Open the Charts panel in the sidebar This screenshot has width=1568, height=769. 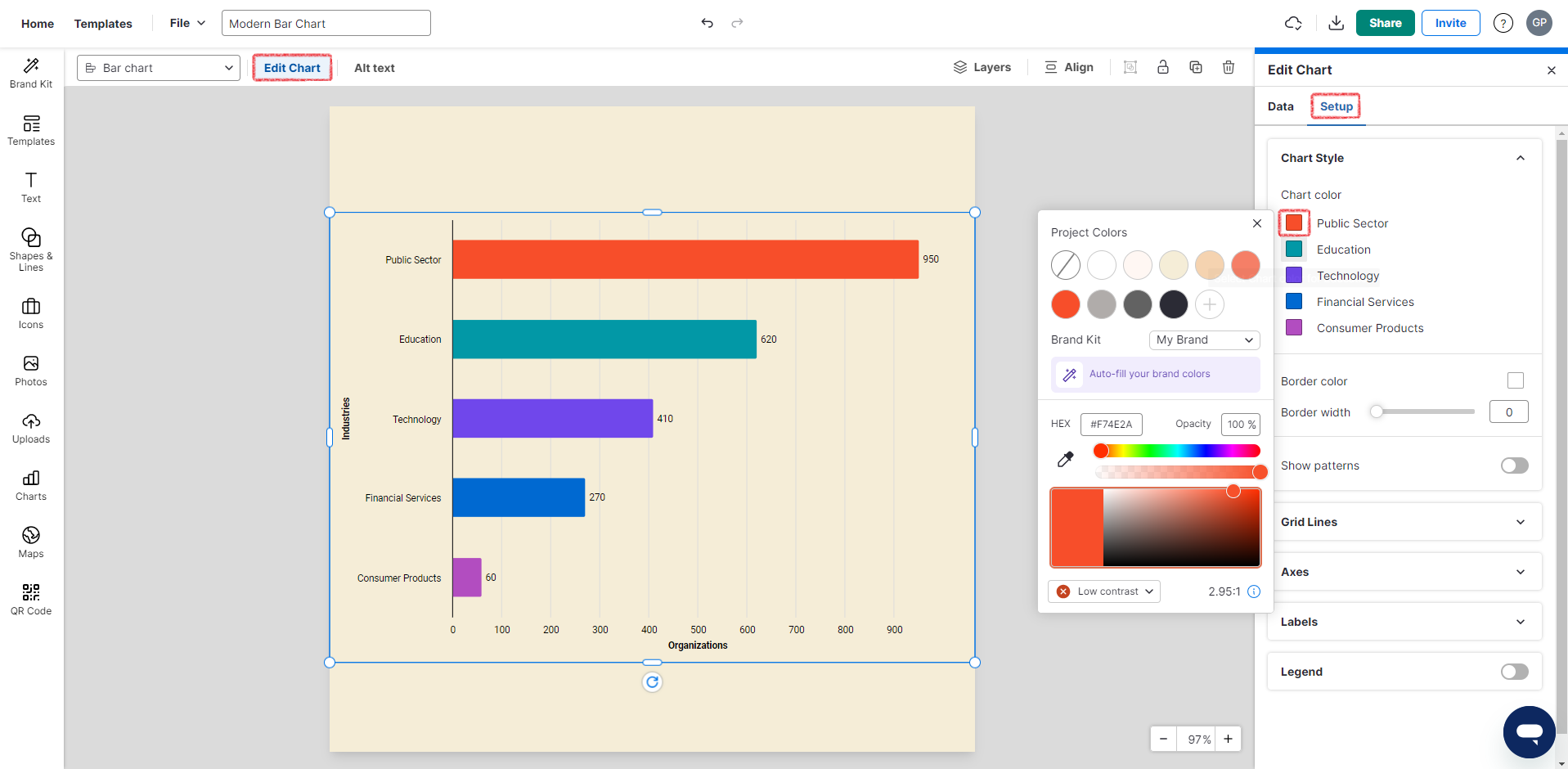(30, 486)
